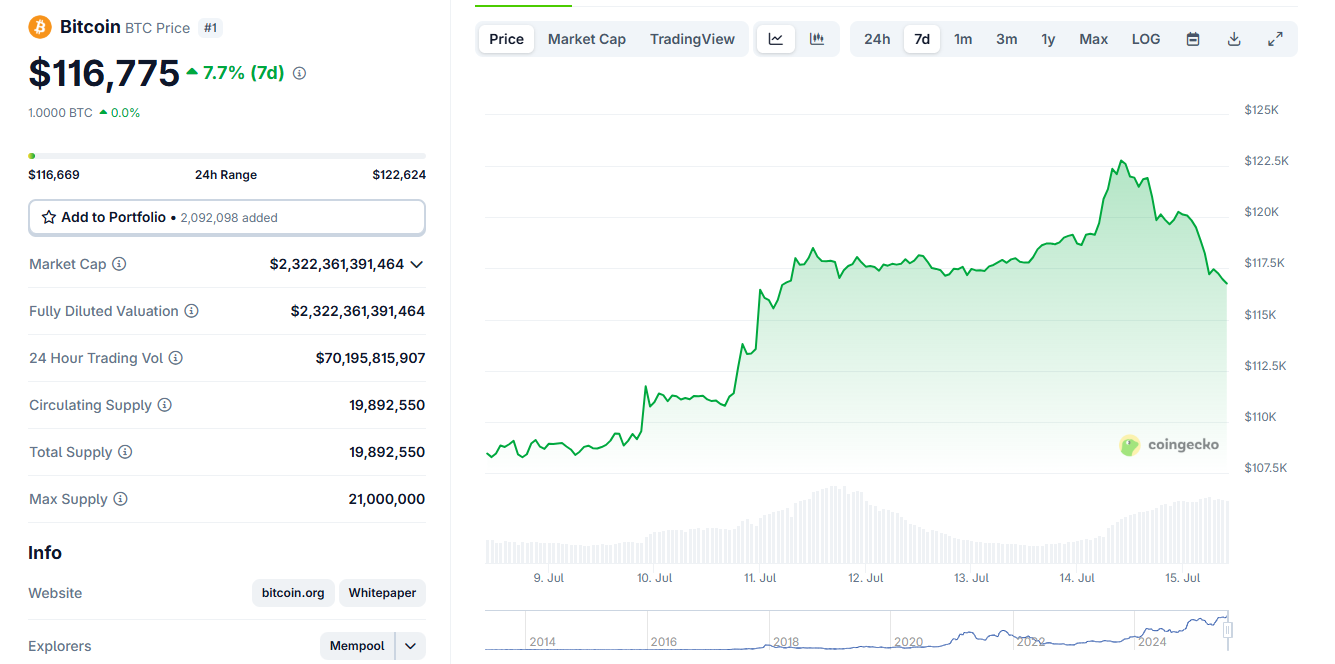Click the price peak on 14 Jul chart
1335x664 pixels.
pos(1121,161)
